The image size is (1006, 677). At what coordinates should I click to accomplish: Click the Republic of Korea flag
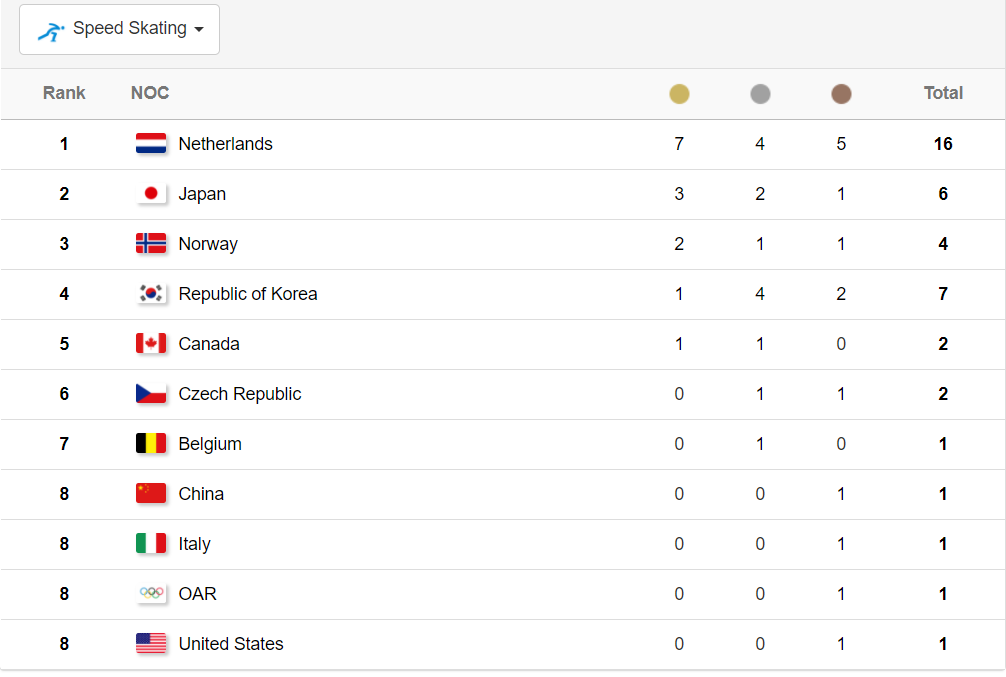click(151, 293)
